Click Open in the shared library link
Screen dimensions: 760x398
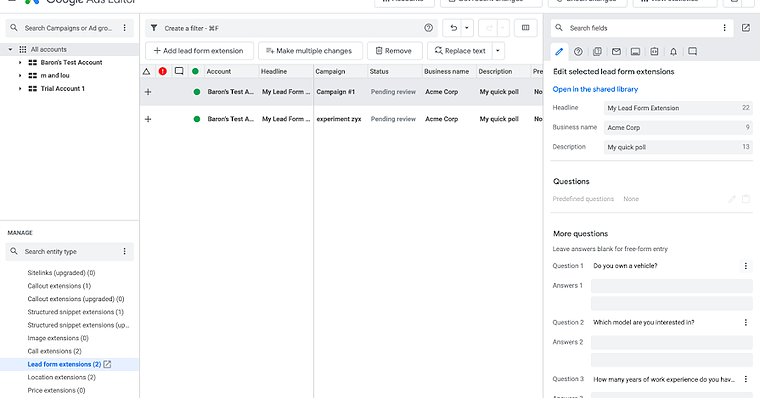pos(595,89)
